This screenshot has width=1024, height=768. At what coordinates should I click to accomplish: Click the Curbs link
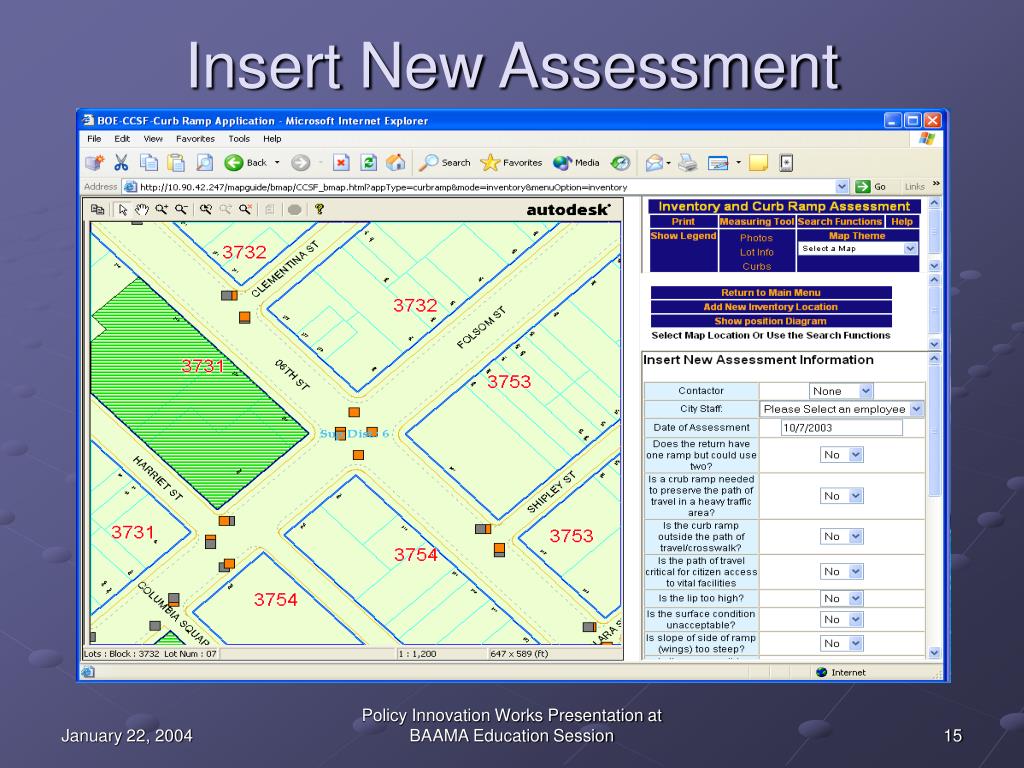tap(756, 266)
